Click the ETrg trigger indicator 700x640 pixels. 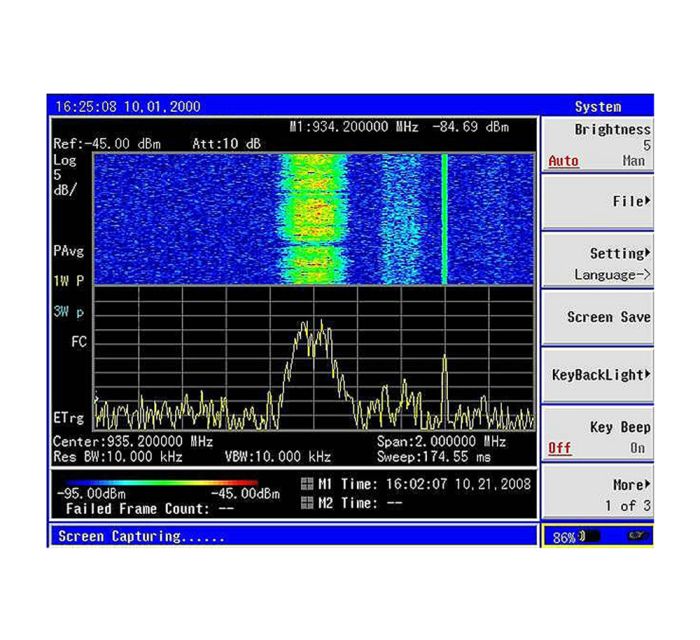(x=68, y=418)
